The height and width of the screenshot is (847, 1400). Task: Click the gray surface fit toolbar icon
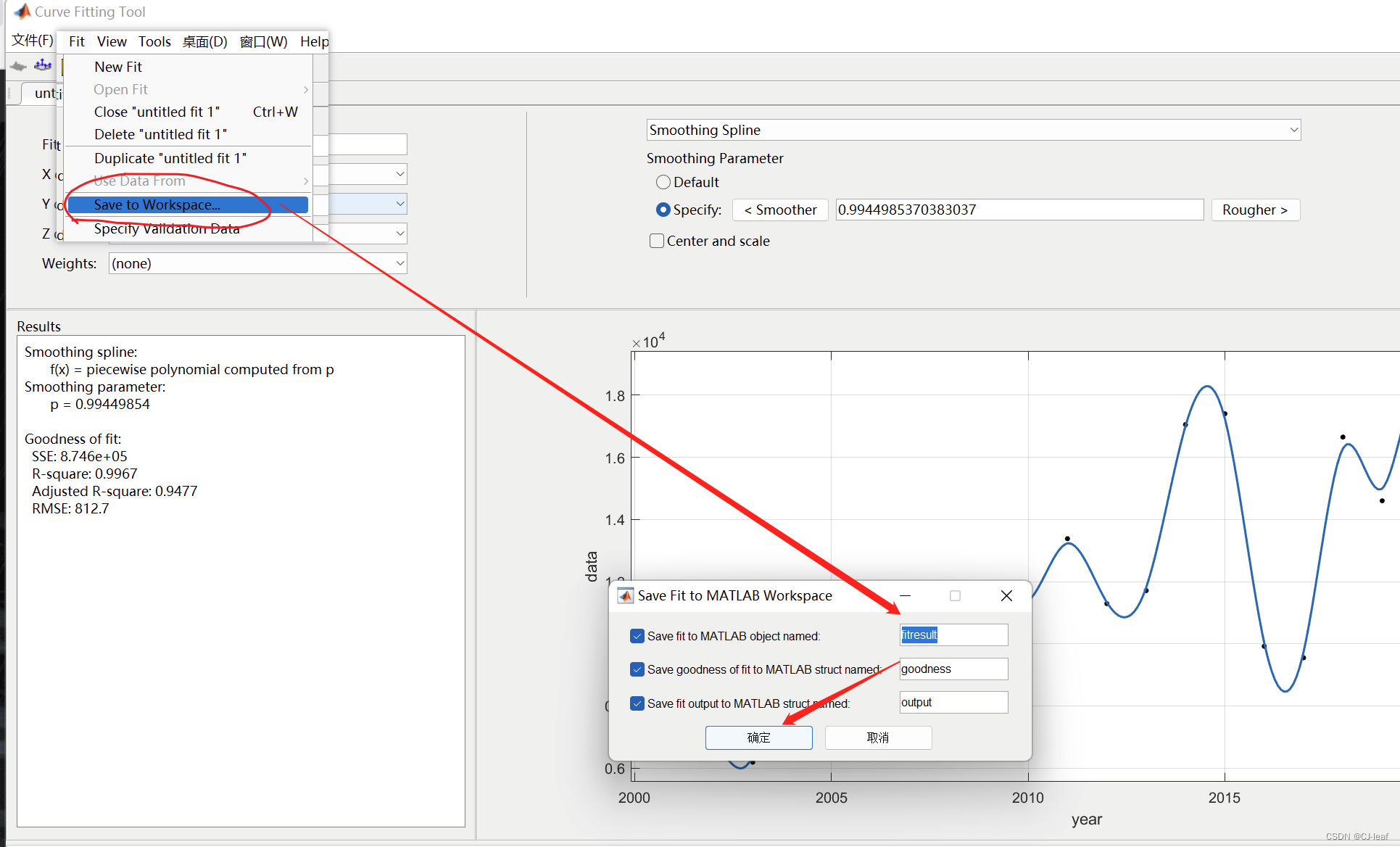point(19,66)
